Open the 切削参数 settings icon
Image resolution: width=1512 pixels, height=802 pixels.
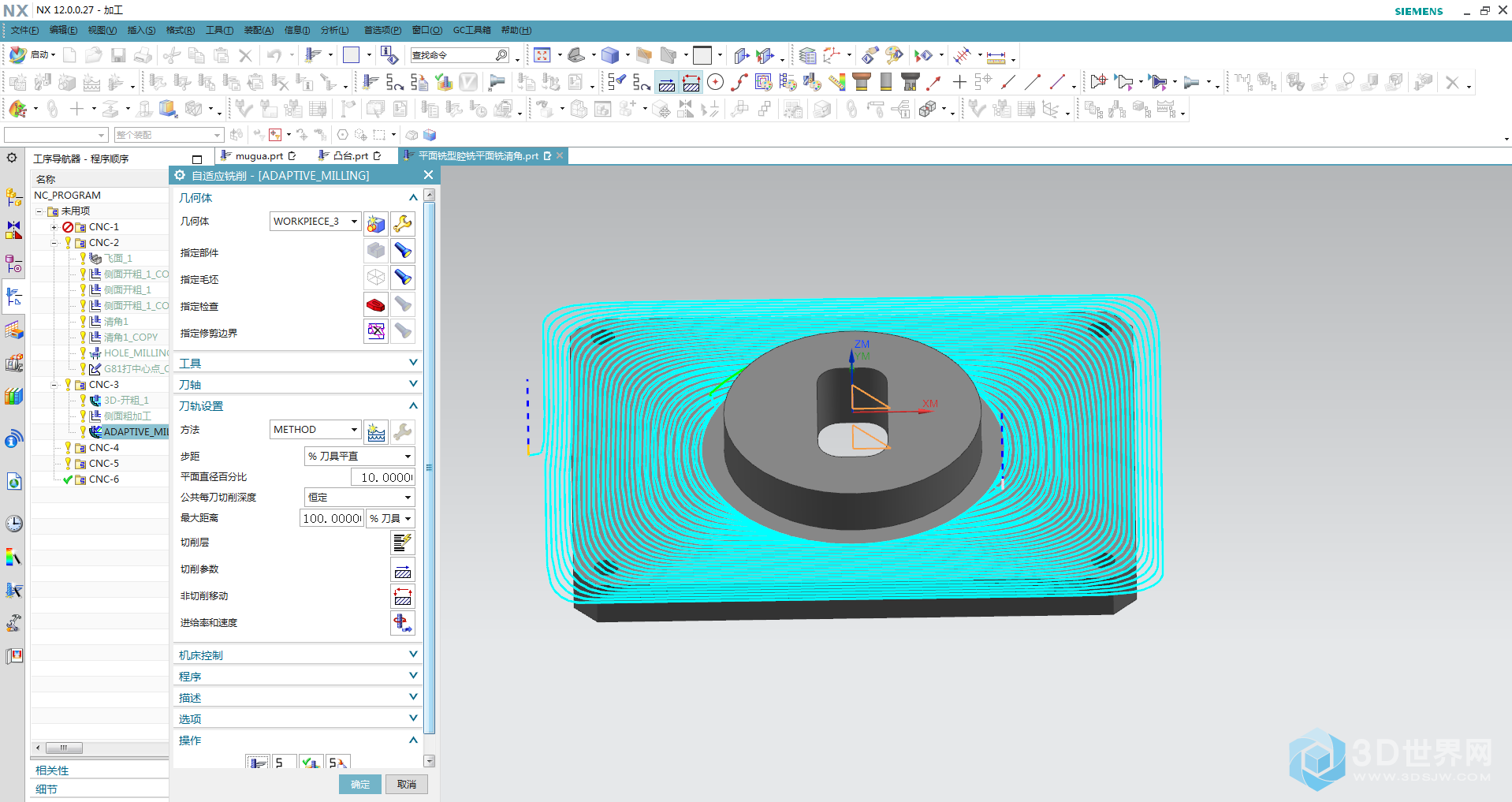403,569
